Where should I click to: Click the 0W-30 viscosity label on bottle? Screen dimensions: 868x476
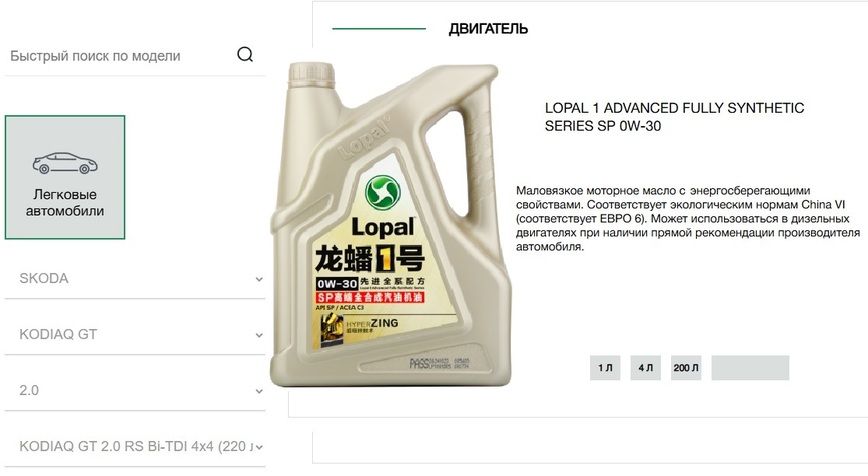(x=337, y=284)
